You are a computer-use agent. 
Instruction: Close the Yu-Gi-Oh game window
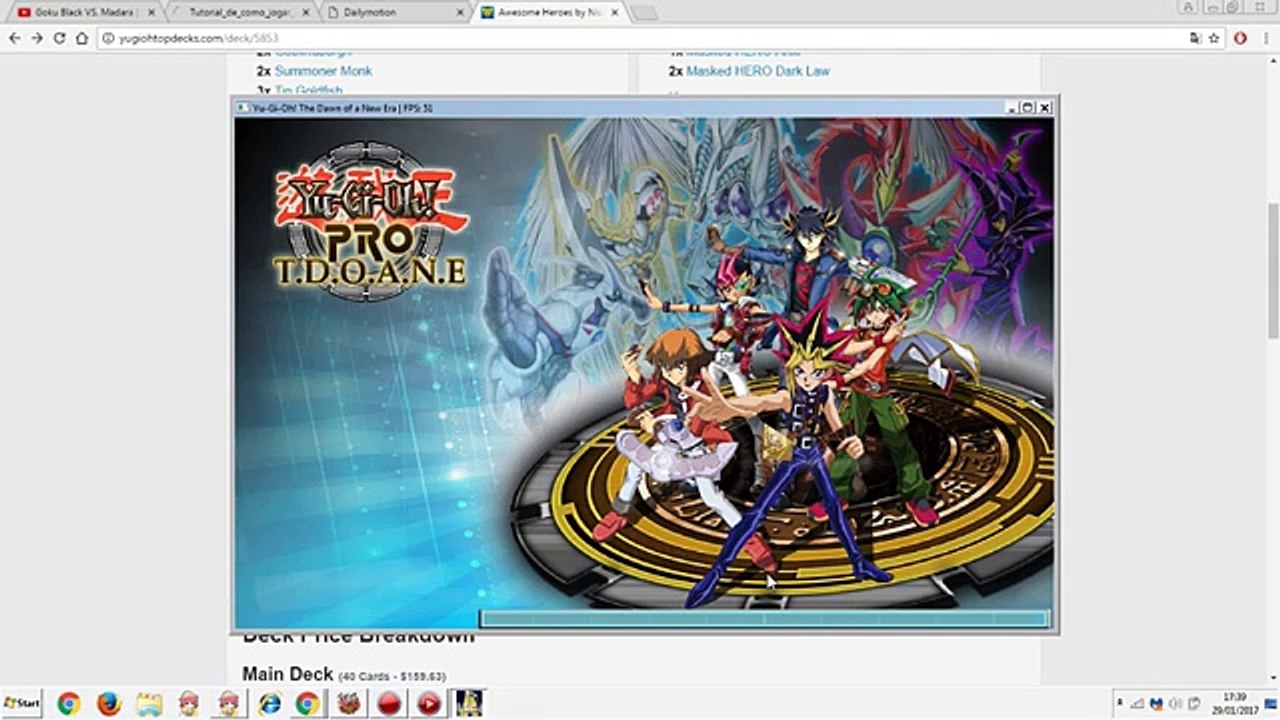coord(1044,107)
